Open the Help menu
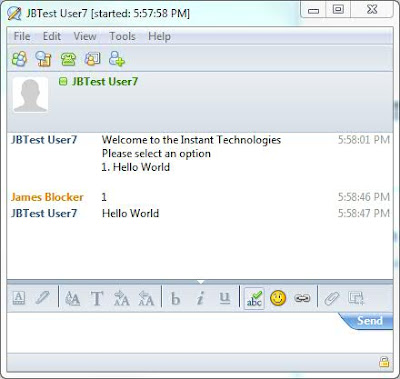This screenshot has width=400, height=379. (x=159, y=36)
